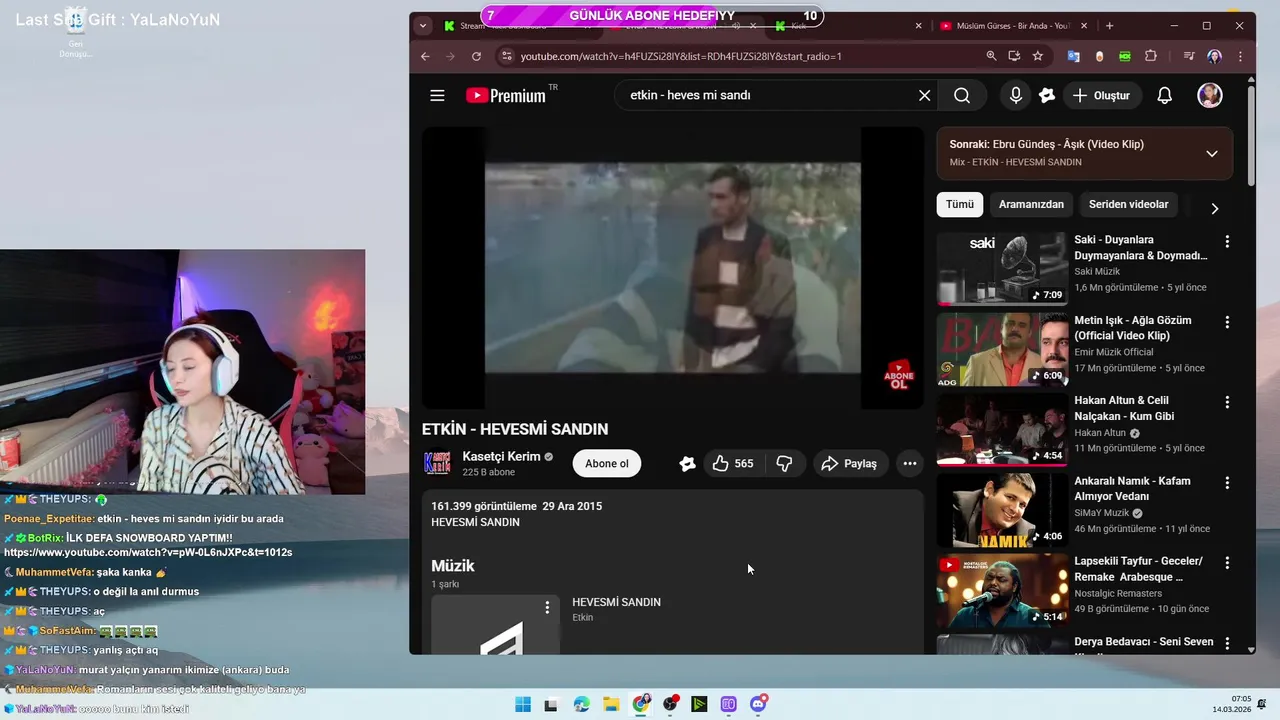
Task: Open the YouTube account avatar menu
Action: point(1210,95)
